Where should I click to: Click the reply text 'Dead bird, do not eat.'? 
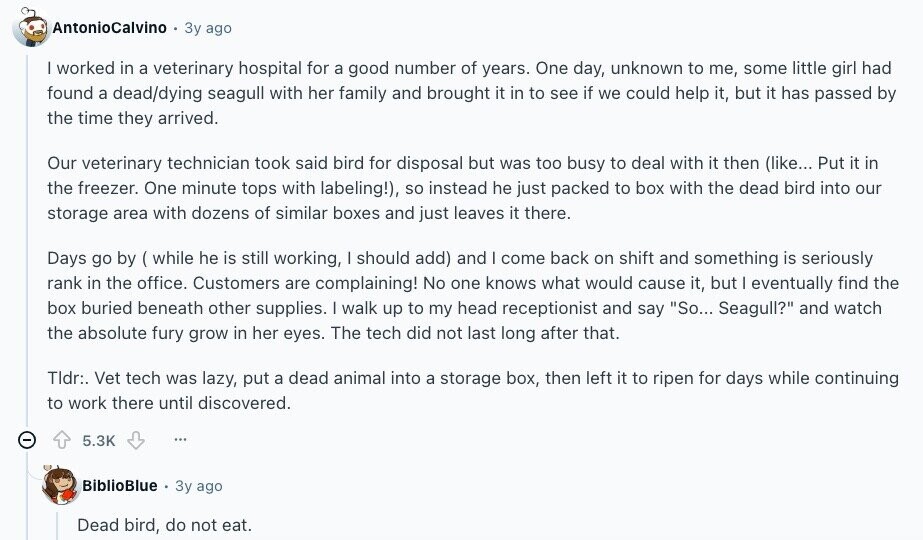(x=164, y=524)
